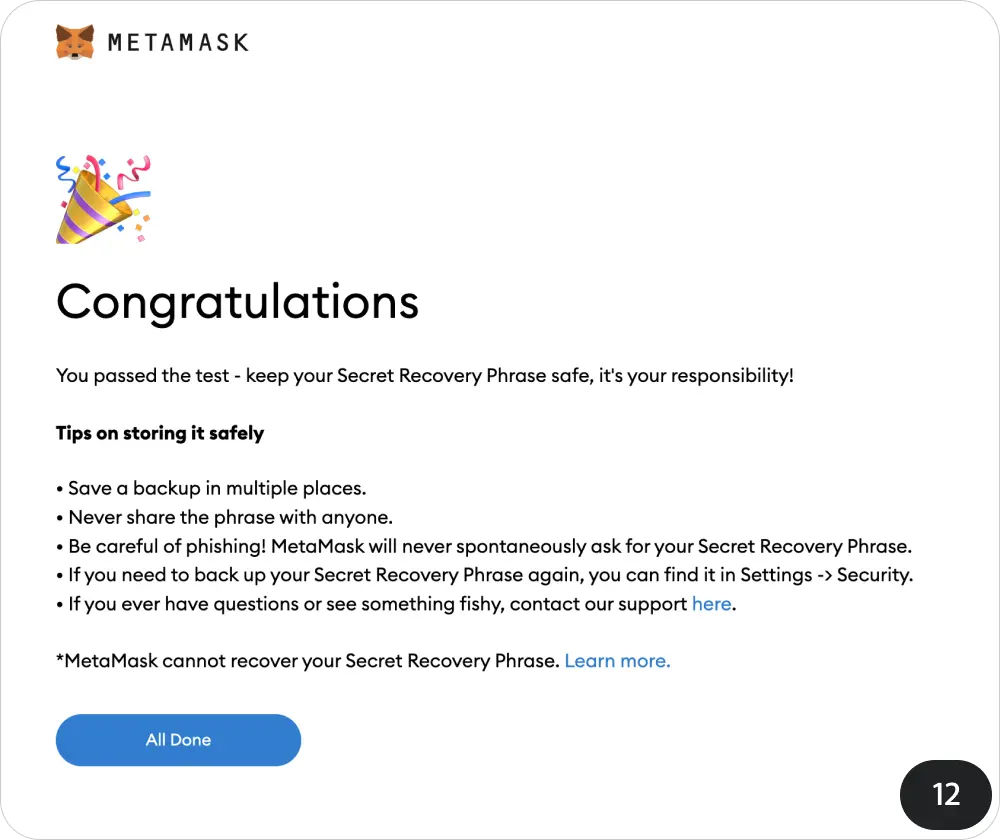
Task: Click the "Save a backup in multiple places" tip
Action: (x=212, y=489)
